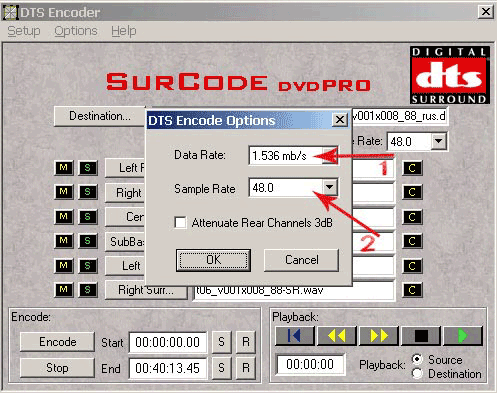
Task: Click the R button beside Start time
Action: (x=246, y=342)
